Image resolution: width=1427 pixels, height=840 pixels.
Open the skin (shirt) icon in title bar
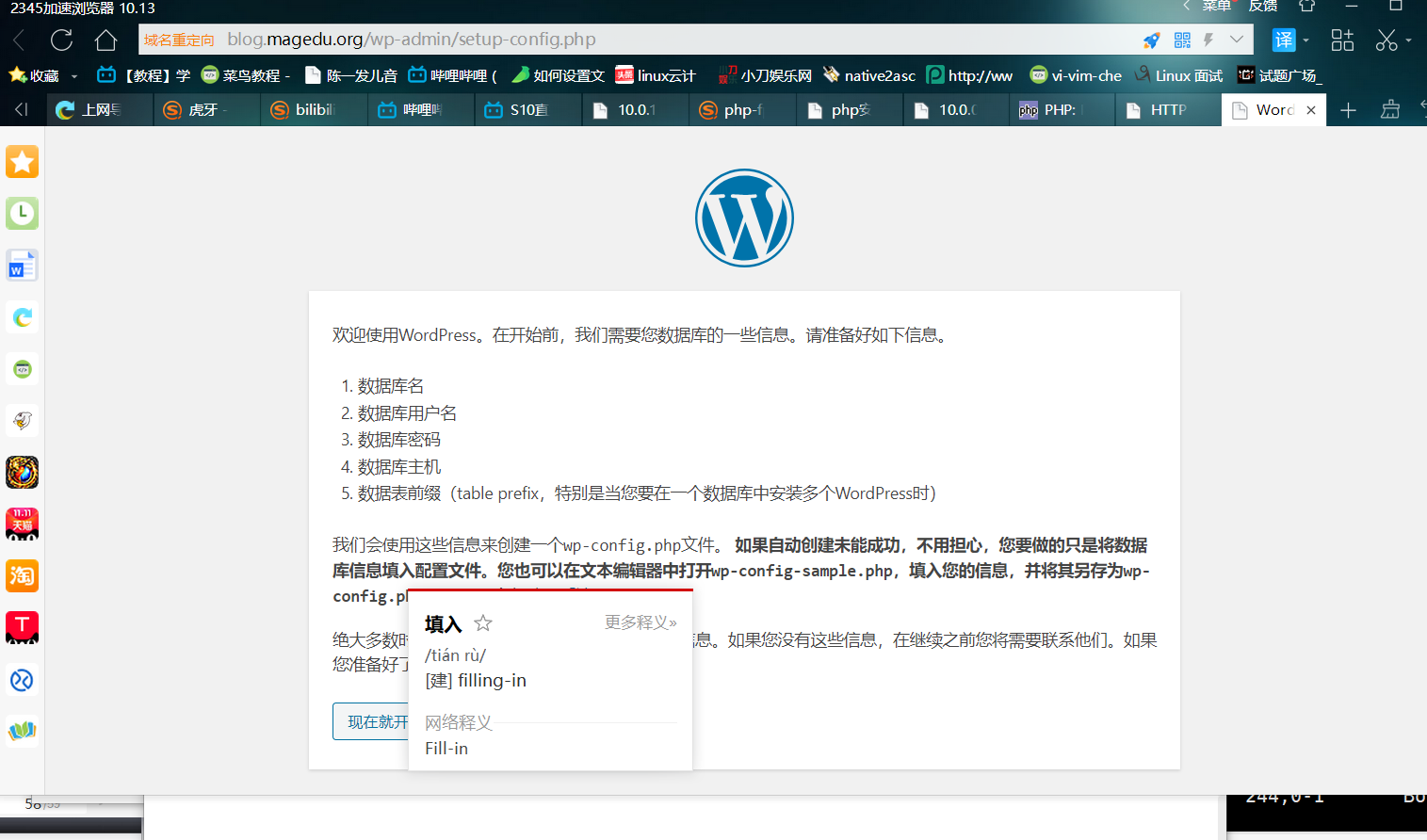click(1306, 6)
